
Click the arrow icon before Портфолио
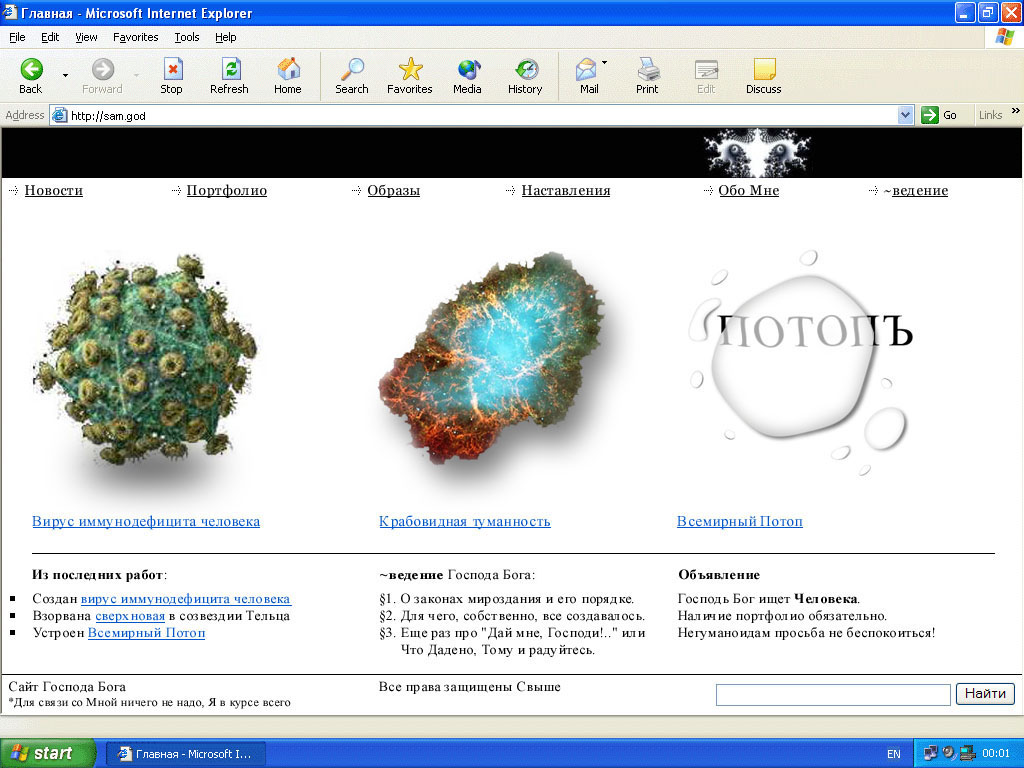(x=176, y=191)
